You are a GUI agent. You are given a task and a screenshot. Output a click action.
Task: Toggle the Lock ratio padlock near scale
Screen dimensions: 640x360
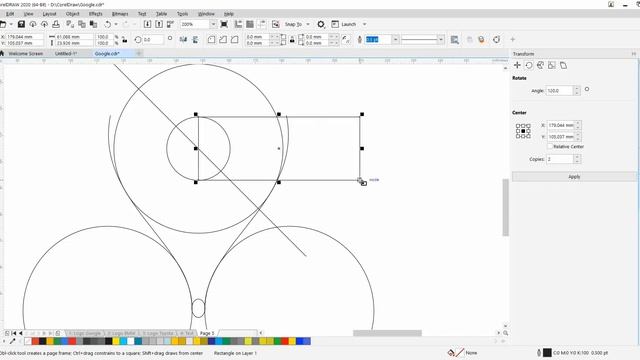124,40
